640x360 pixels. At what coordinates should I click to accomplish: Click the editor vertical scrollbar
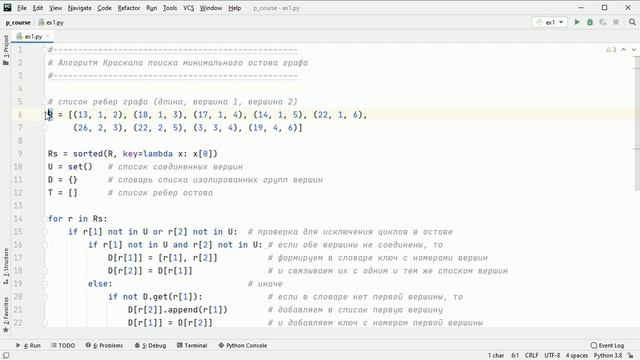(637, 123)
